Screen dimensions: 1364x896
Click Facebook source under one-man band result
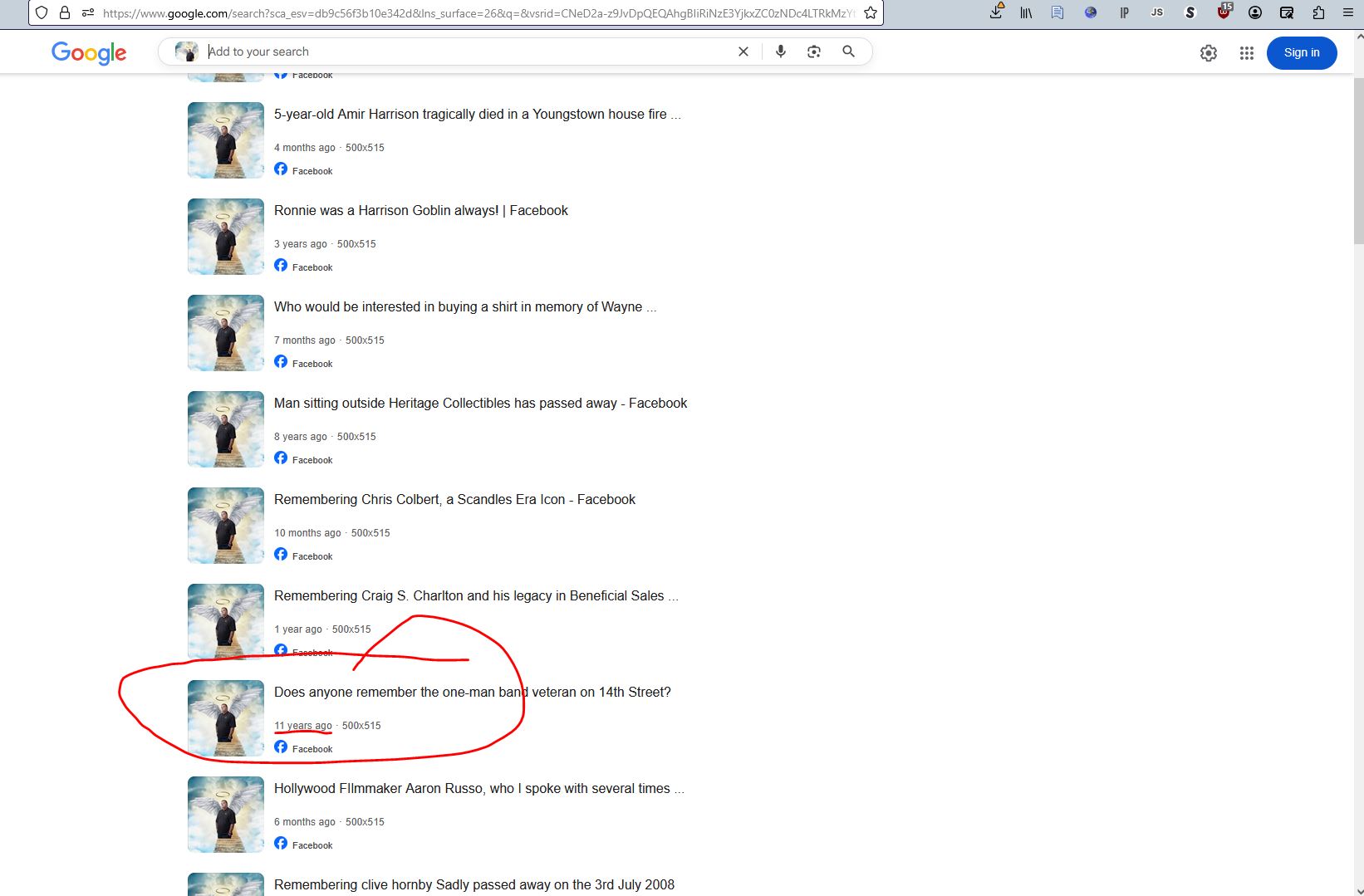tap(303, 748)
